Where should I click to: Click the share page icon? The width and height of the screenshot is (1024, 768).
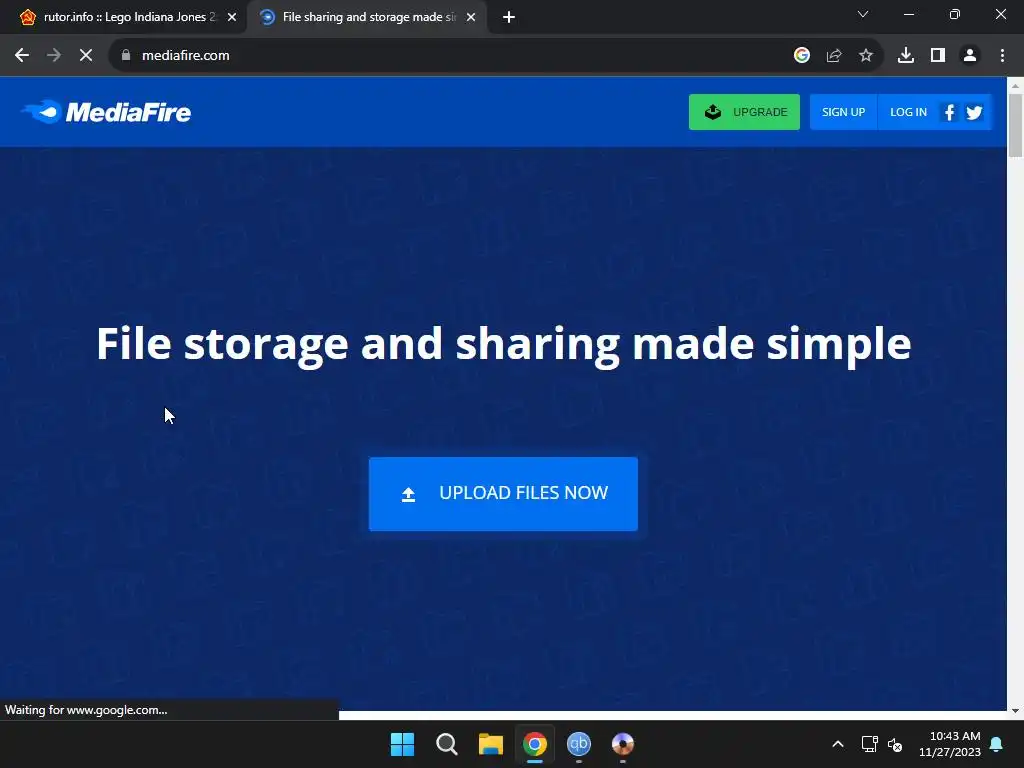(x=834, y=56)
